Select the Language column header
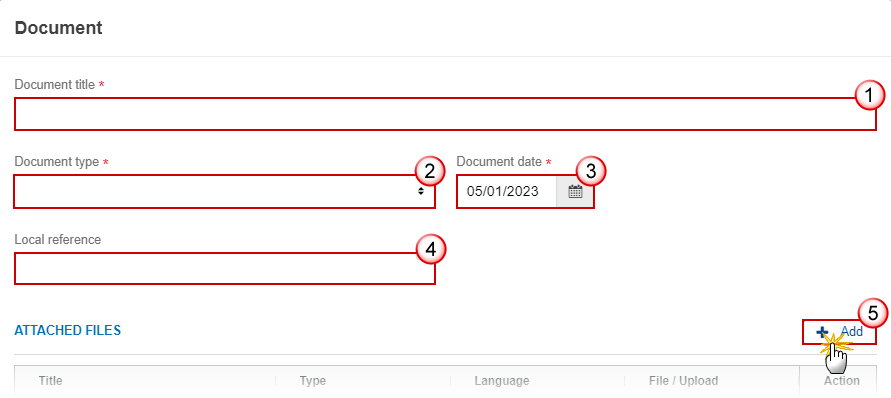891x398 pixels. (502, 380)
